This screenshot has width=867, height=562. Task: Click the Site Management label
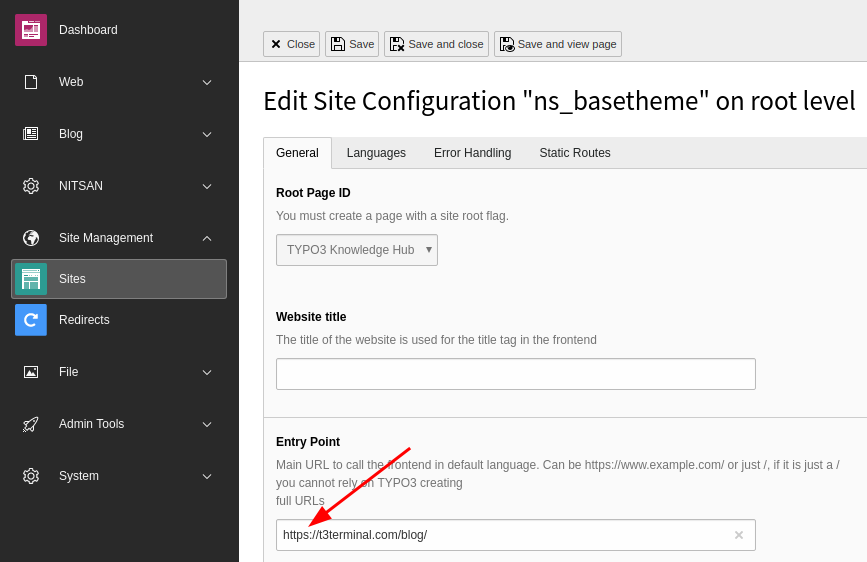click(106, 238)
